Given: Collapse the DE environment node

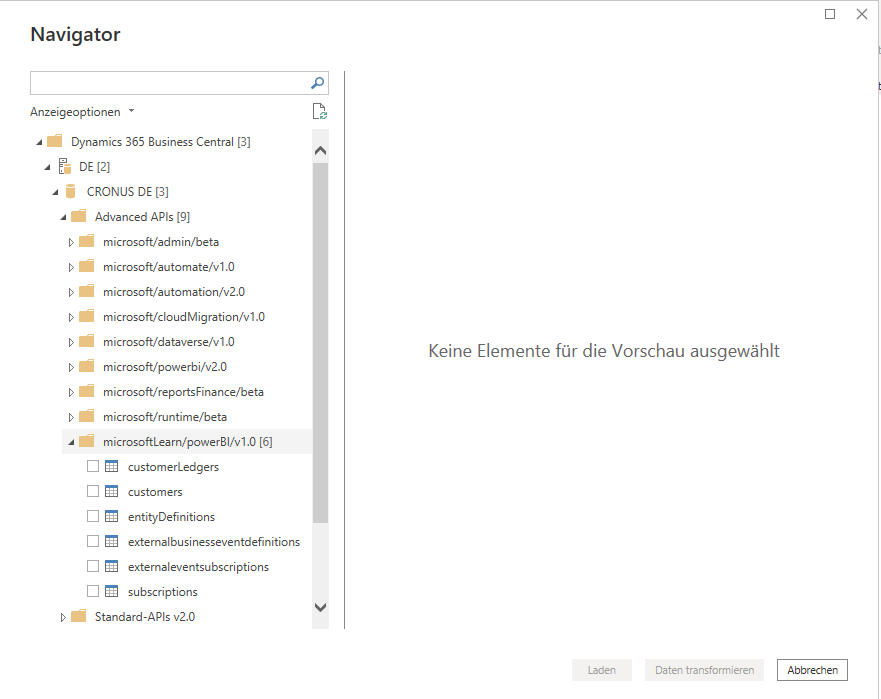Looking at the screenshot, I should (x=47, y=167).
